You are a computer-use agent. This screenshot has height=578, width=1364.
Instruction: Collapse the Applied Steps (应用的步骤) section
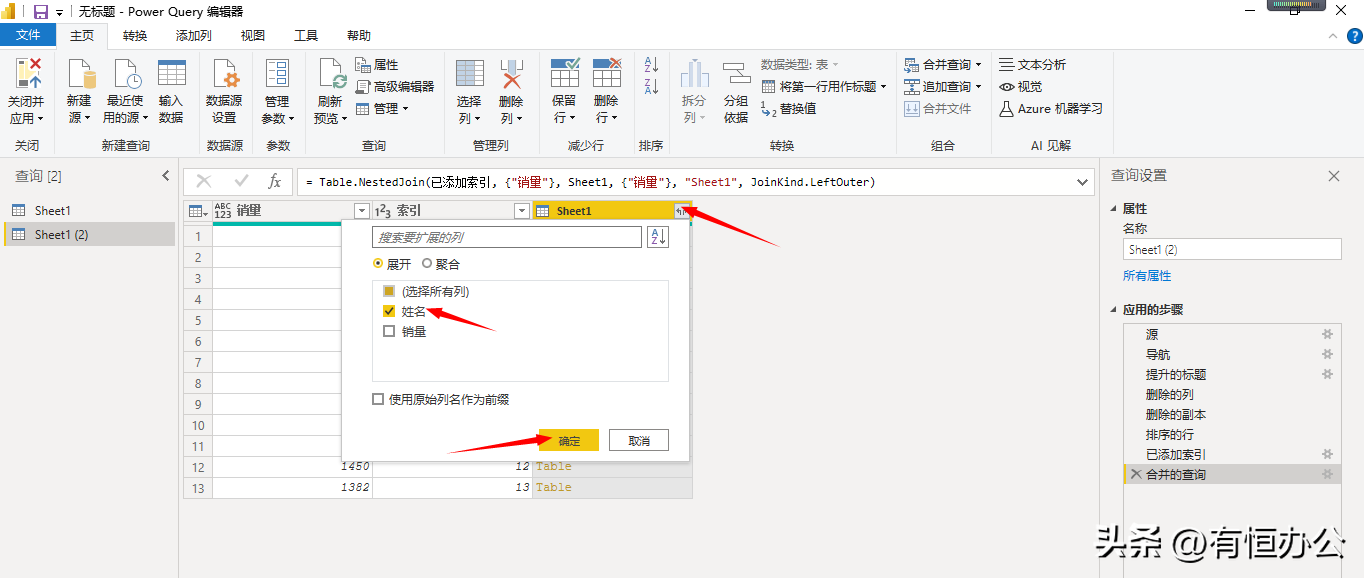[x=1115, y=310]
